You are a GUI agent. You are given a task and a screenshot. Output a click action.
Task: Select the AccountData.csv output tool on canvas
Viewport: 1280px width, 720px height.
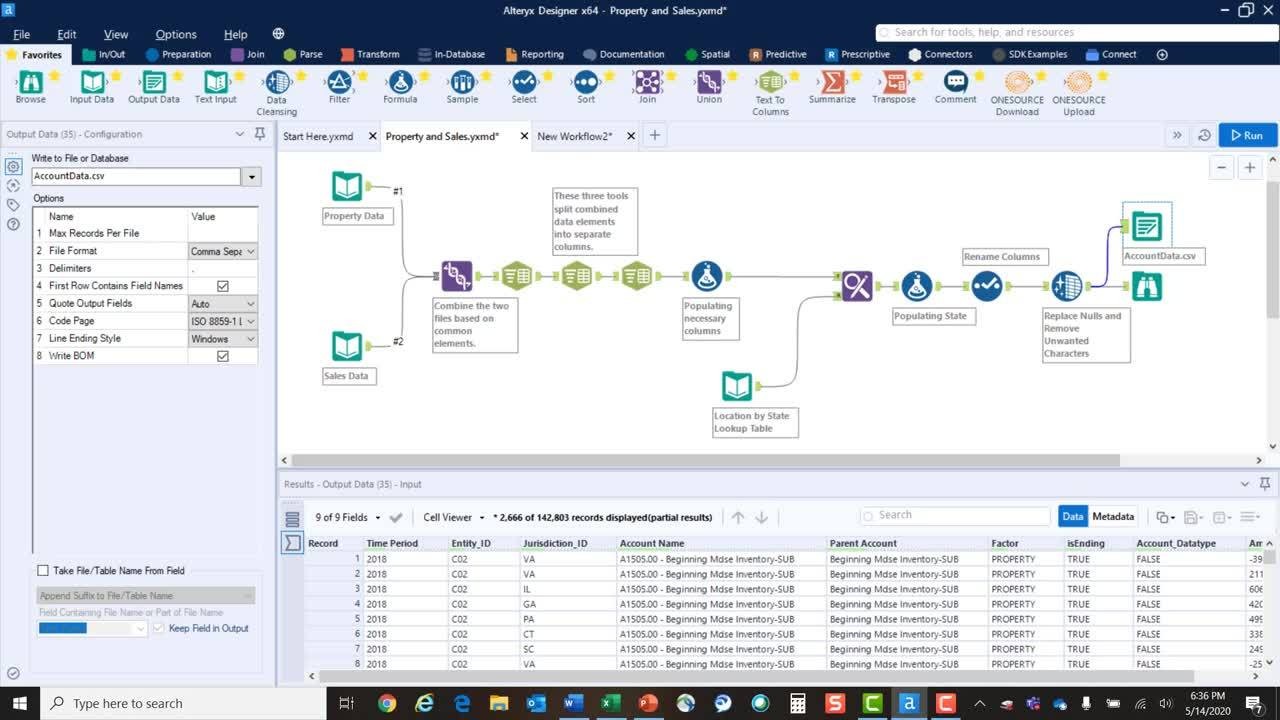(1146, 228)
